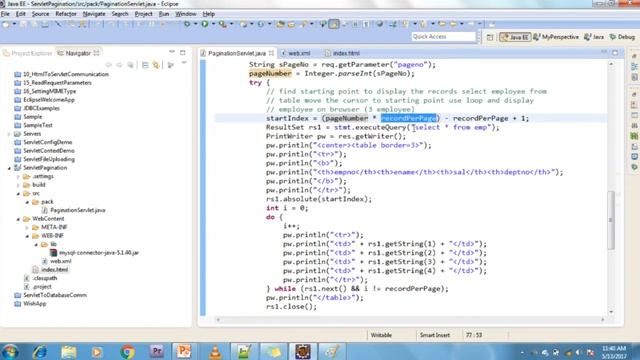Screen dimensions: 640x360
Task: Collapse the WebContent folder
Action: (x=18, y=219)
